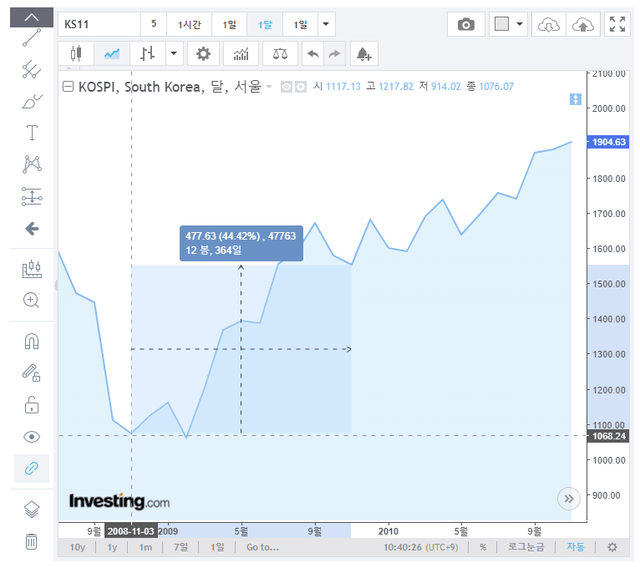Open the time interval dropdown arrow

click(326, 24)
